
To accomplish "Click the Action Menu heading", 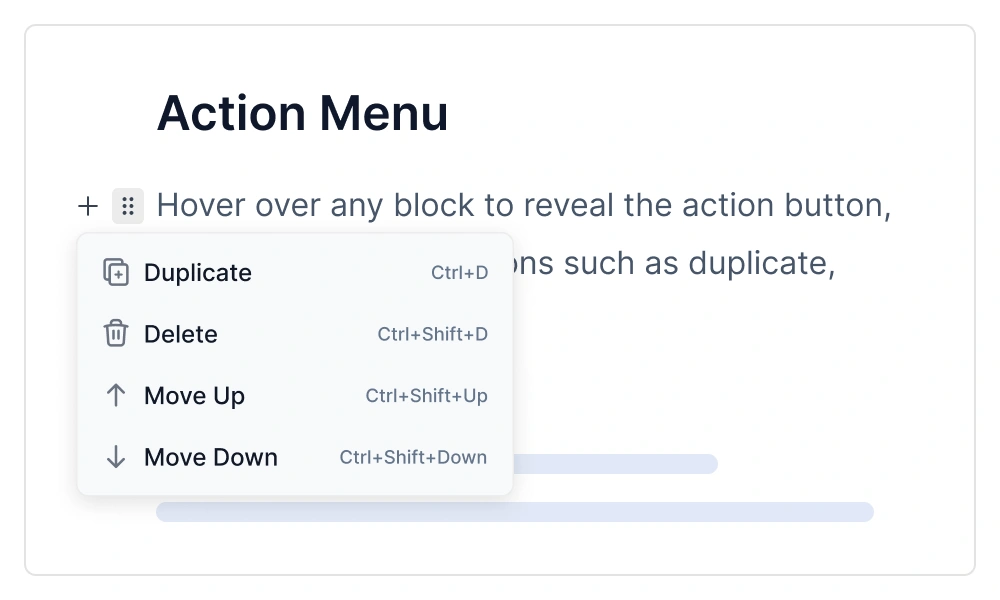I will (x=302, y=113).
